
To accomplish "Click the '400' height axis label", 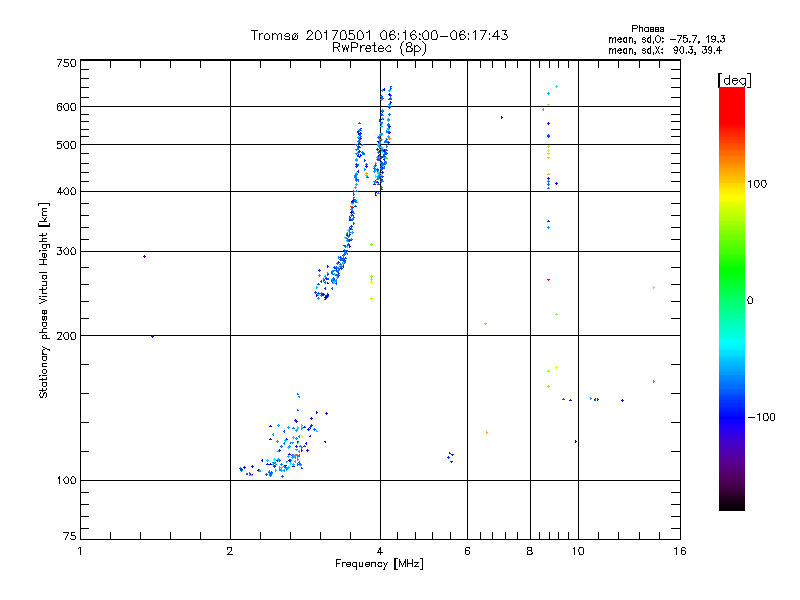I will click(66, 191).
